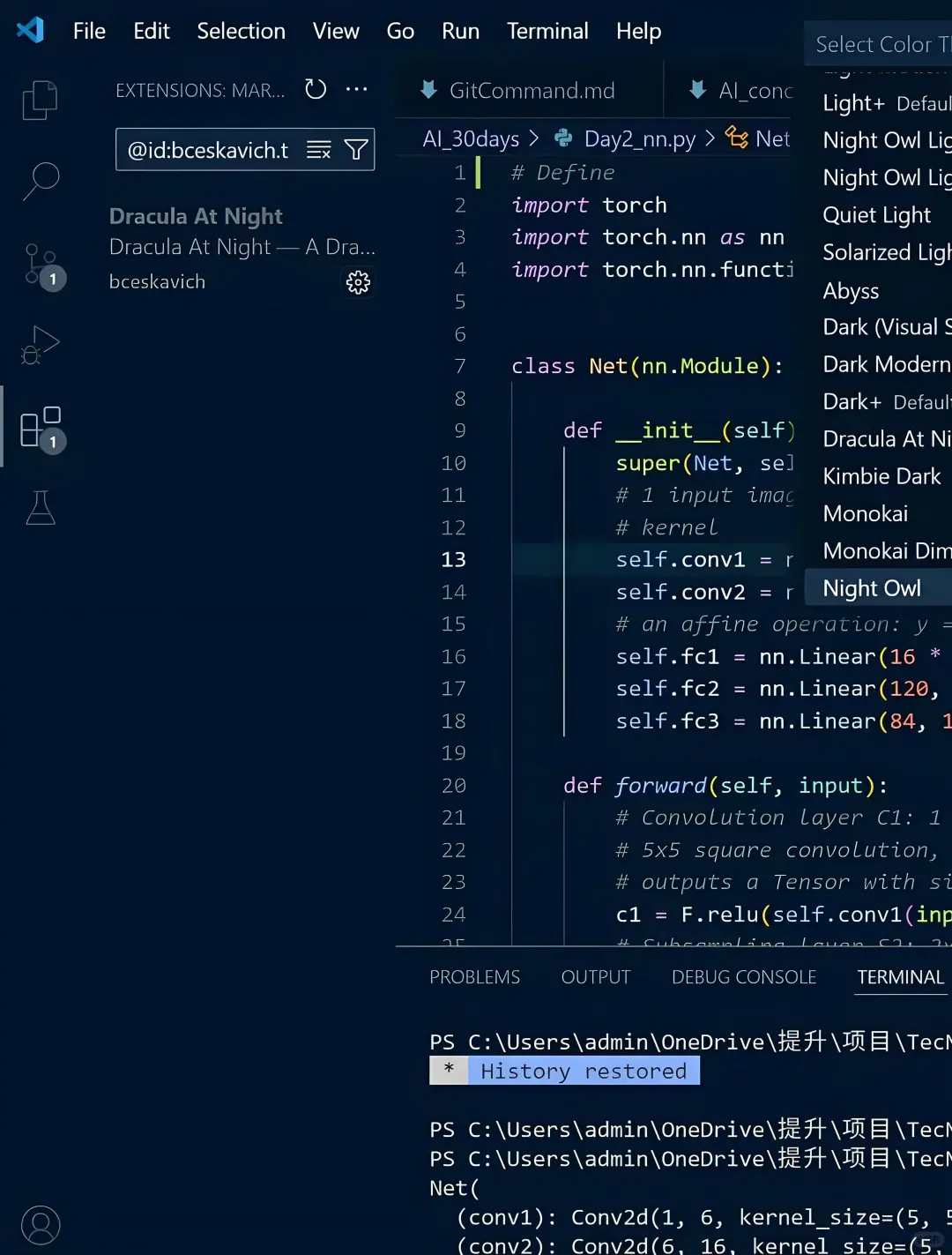Select the Dark (Visual Studio) theme
This screenshot has width=952, height=1255.
(879, 327)
